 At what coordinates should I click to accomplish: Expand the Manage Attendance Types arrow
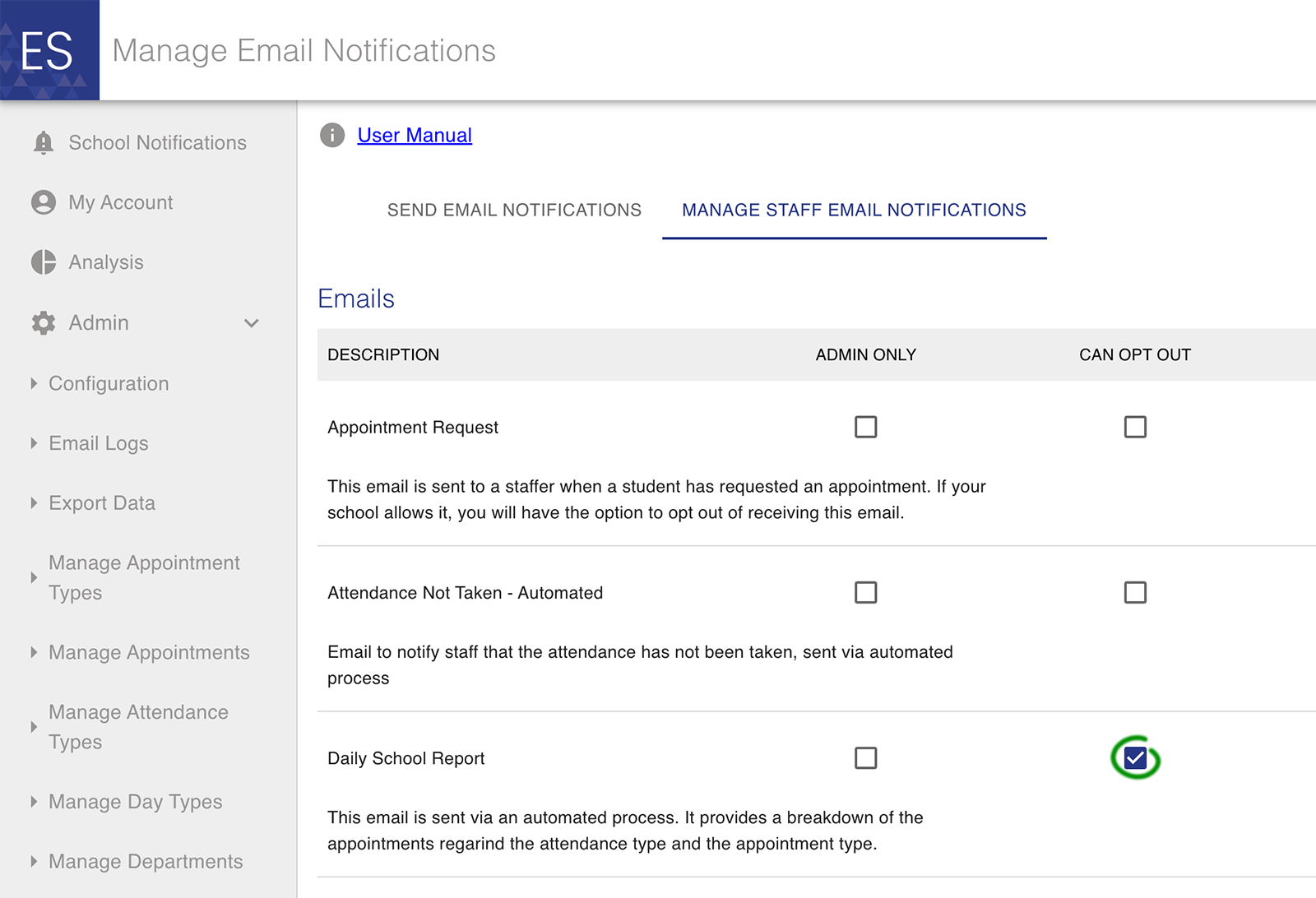(34, 727)
